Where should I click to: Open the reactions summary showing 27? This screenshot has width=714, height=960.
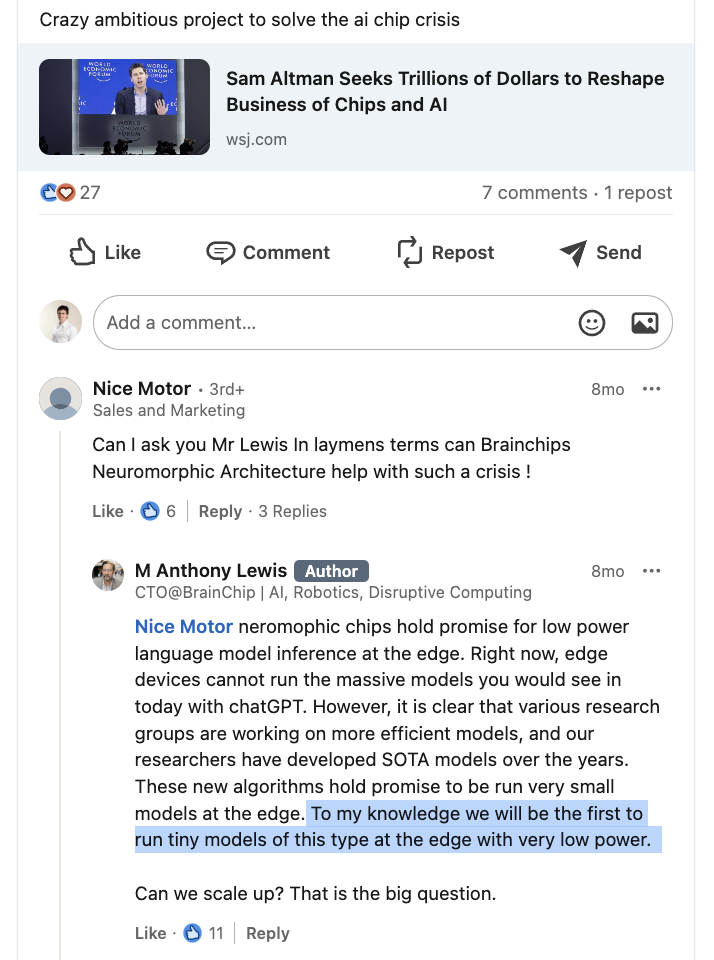pos(70,192)
